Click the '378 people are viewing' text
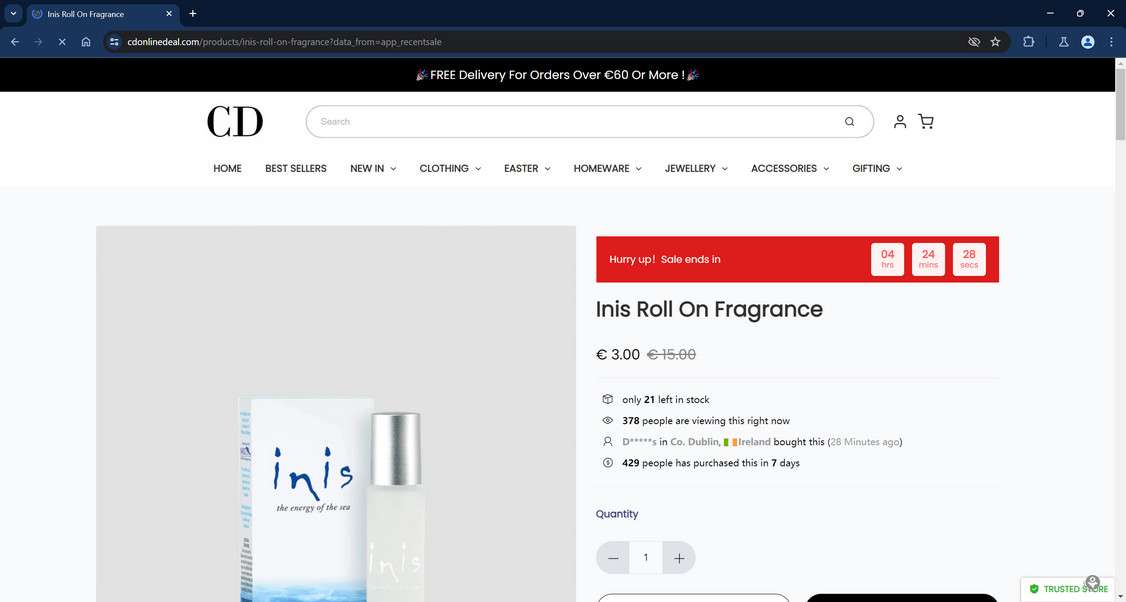Screen dimensions: 1126x602 (706, 420)
